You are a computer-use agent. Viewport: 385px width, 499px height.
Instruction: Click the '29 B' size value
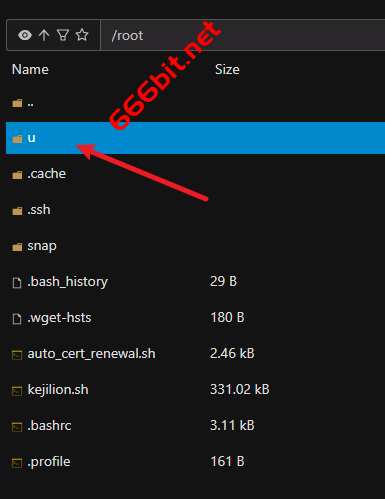pos(224,282)
